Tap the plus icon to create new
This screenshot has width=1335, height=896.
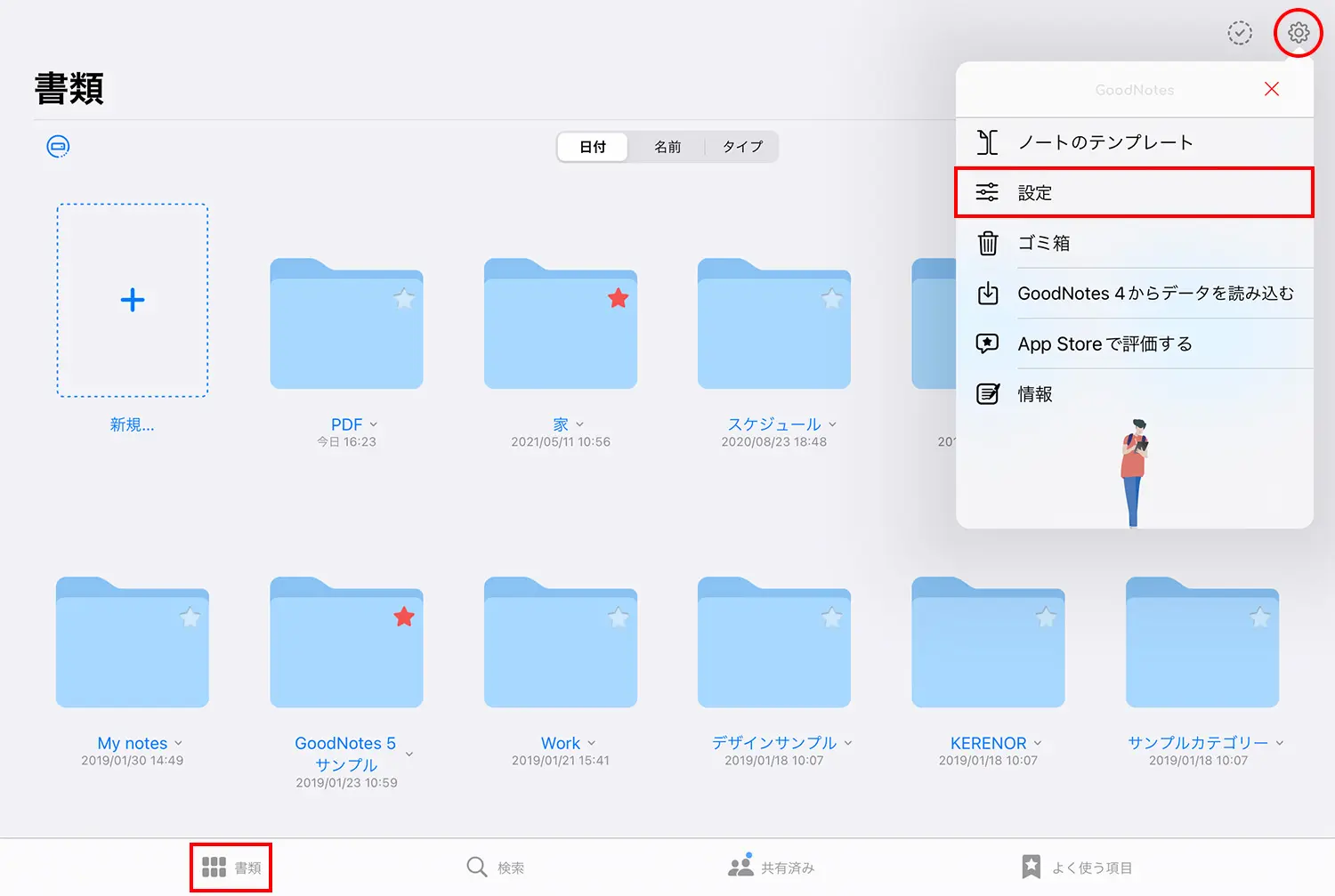[x=133, y=300]
